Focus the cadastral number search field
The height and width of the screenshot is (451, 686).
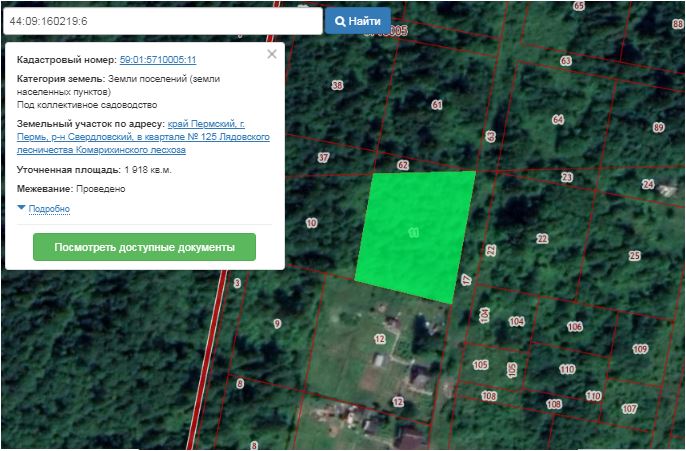point(162,20)
